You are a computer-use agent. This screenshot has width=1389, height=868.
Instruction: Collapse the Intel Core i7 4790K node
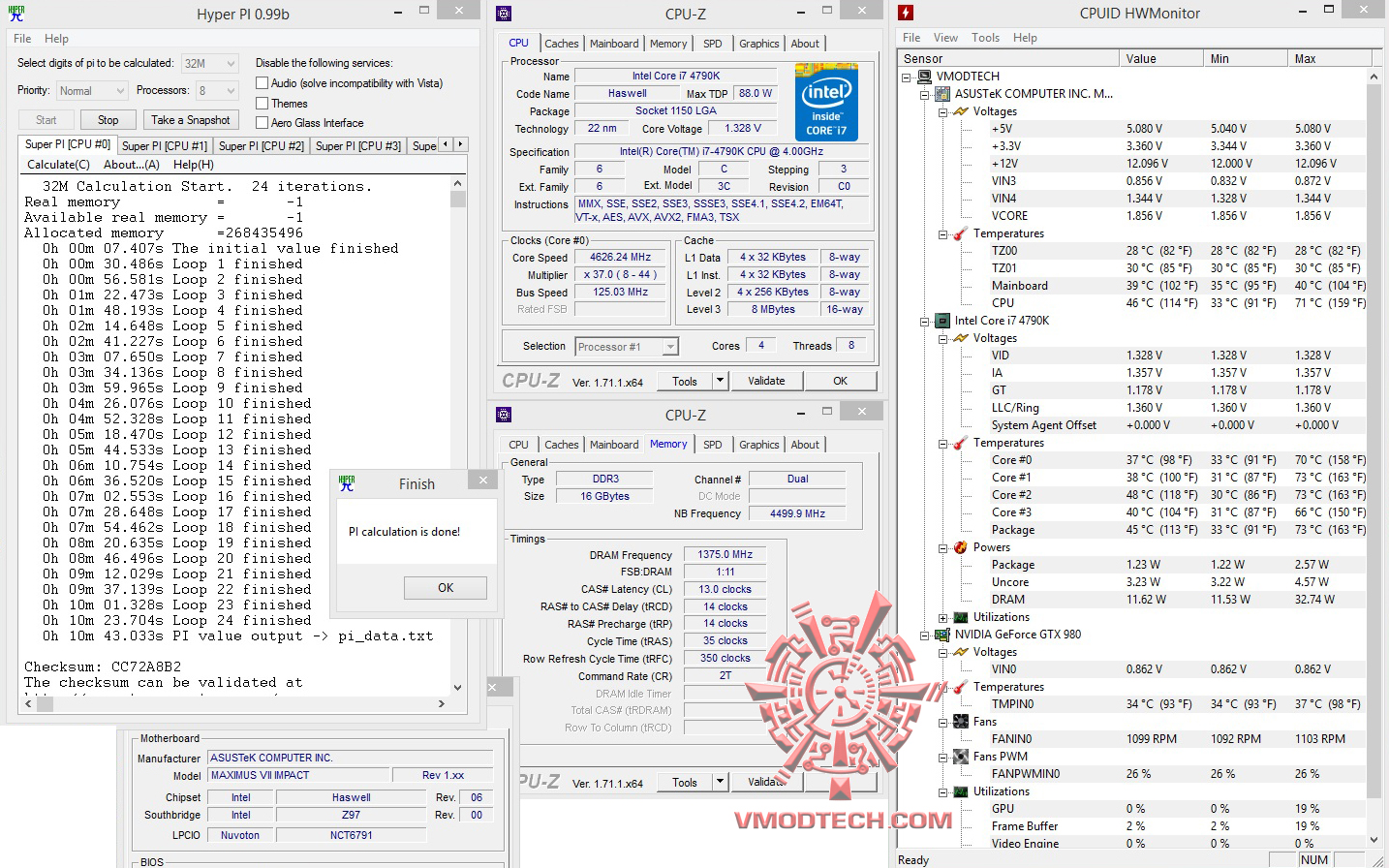click(x=925, y=321)
